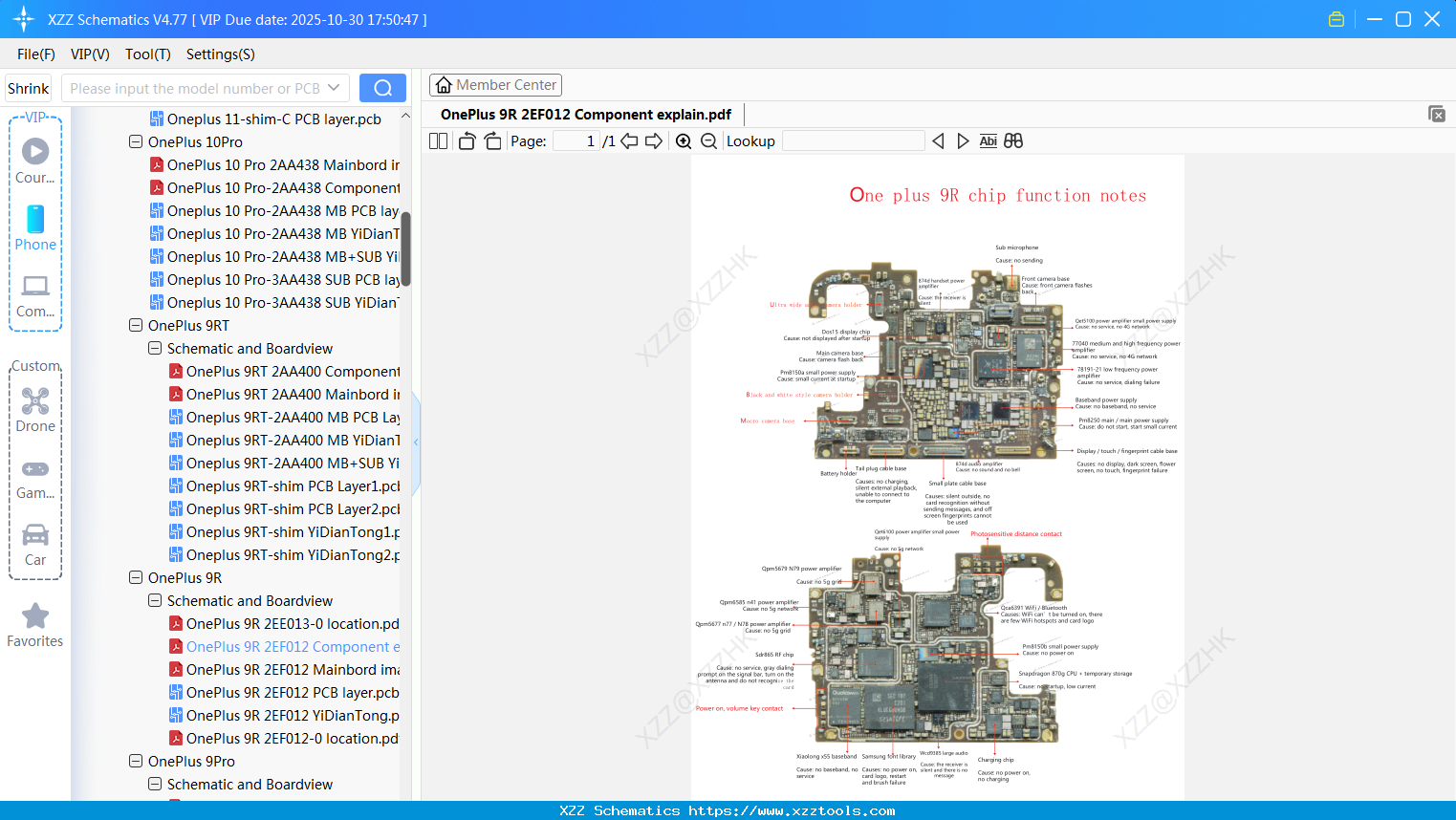Rotate the PDF page counterclockwise
The width and height of the screenshot is (1456, 820).
tap(466, 140)
